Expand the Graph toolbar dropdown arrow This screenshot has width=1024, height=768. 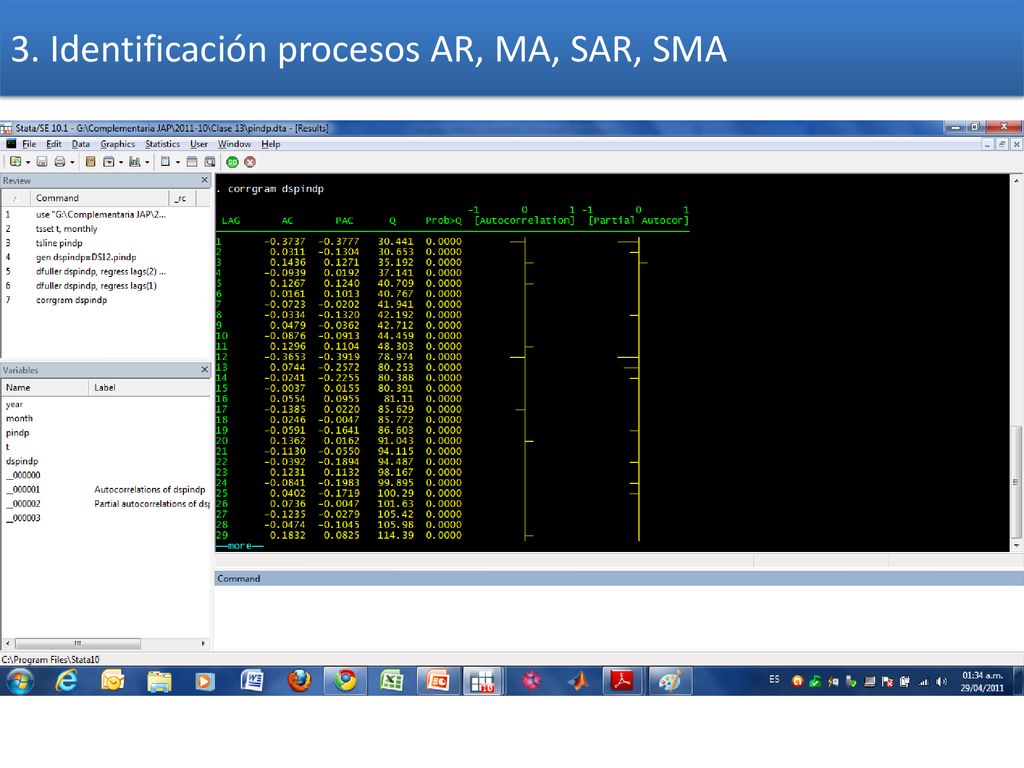tap(147, 163)
